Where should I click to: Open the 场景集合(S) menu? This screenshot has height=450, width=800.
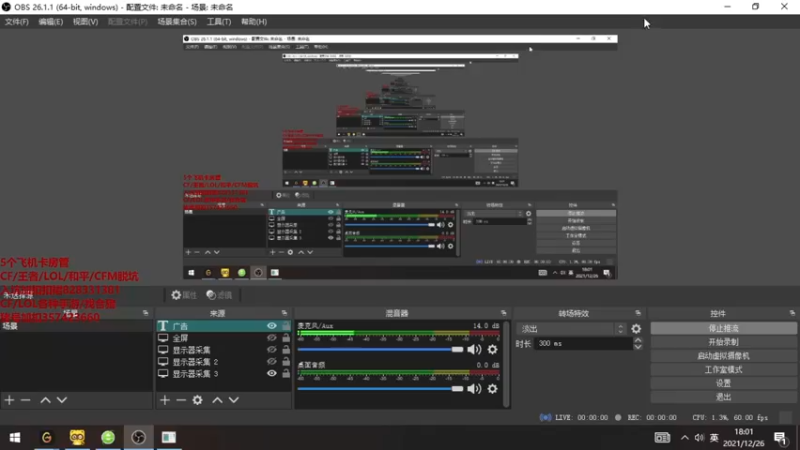(177, 21)
